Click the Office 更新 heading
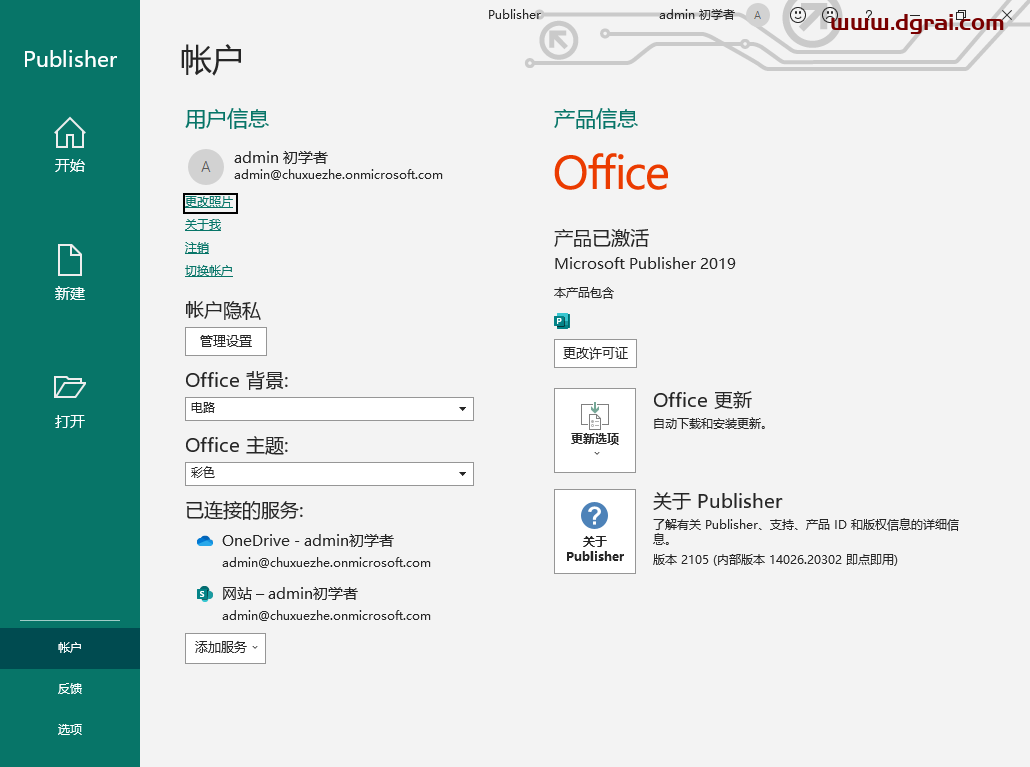 702,400
